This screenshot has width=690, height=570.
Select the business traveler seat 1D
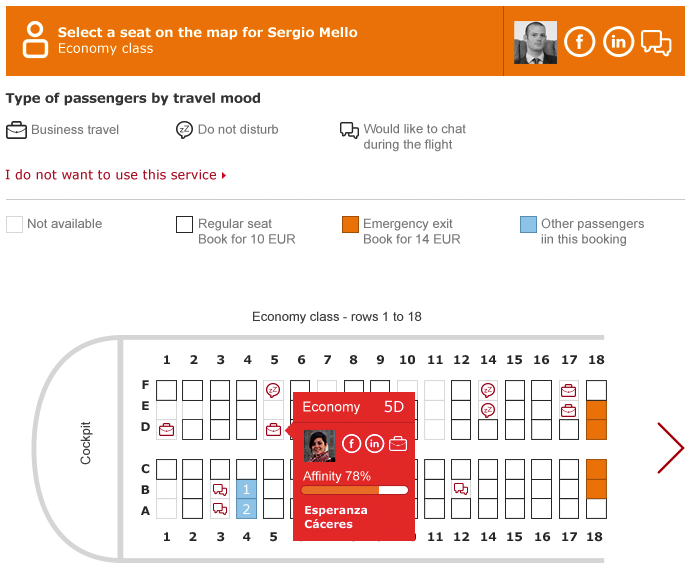166,429
